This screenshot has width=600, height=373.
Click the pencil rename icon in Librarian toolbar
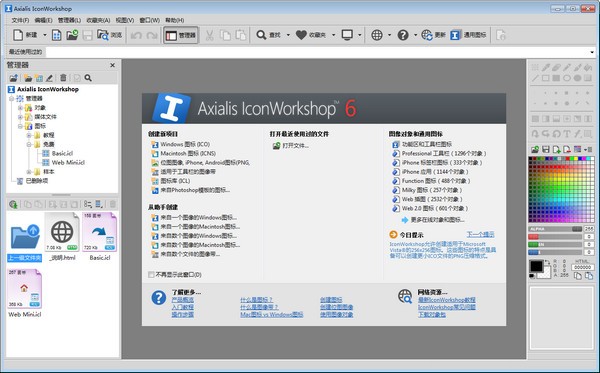point(49,78)
